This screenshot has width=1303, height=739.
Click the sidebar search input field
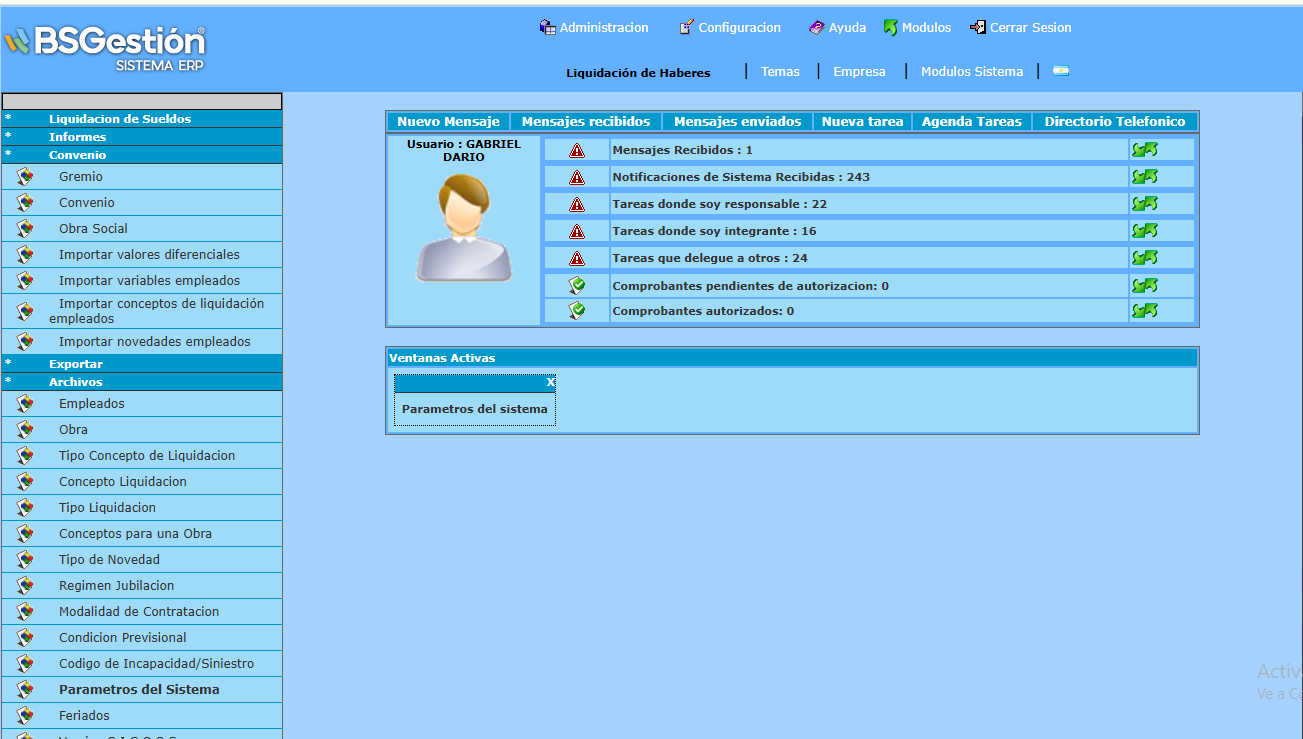tap(142, 101)
